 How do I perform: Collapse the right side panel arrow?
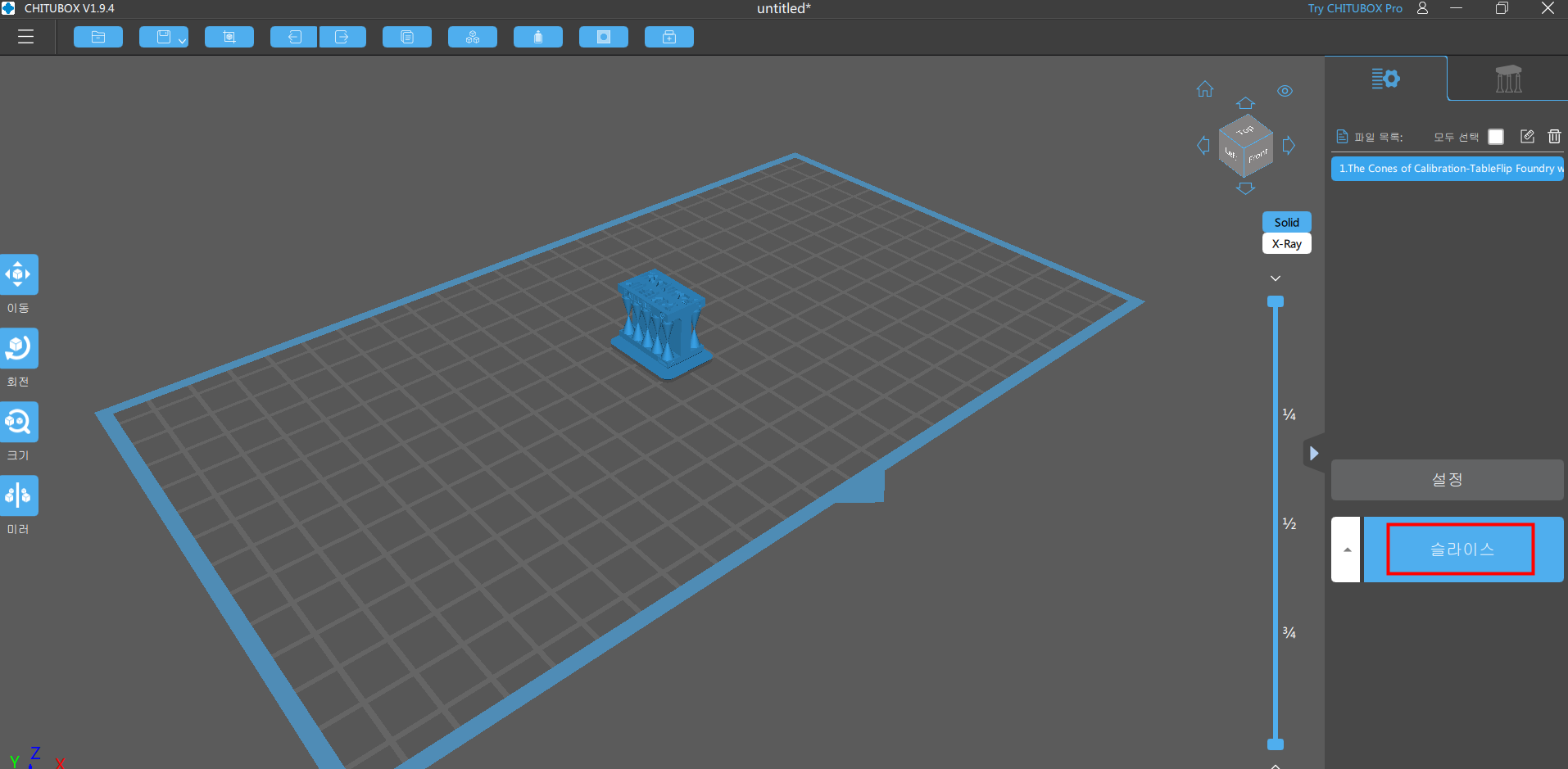[x=1314, y=453]
